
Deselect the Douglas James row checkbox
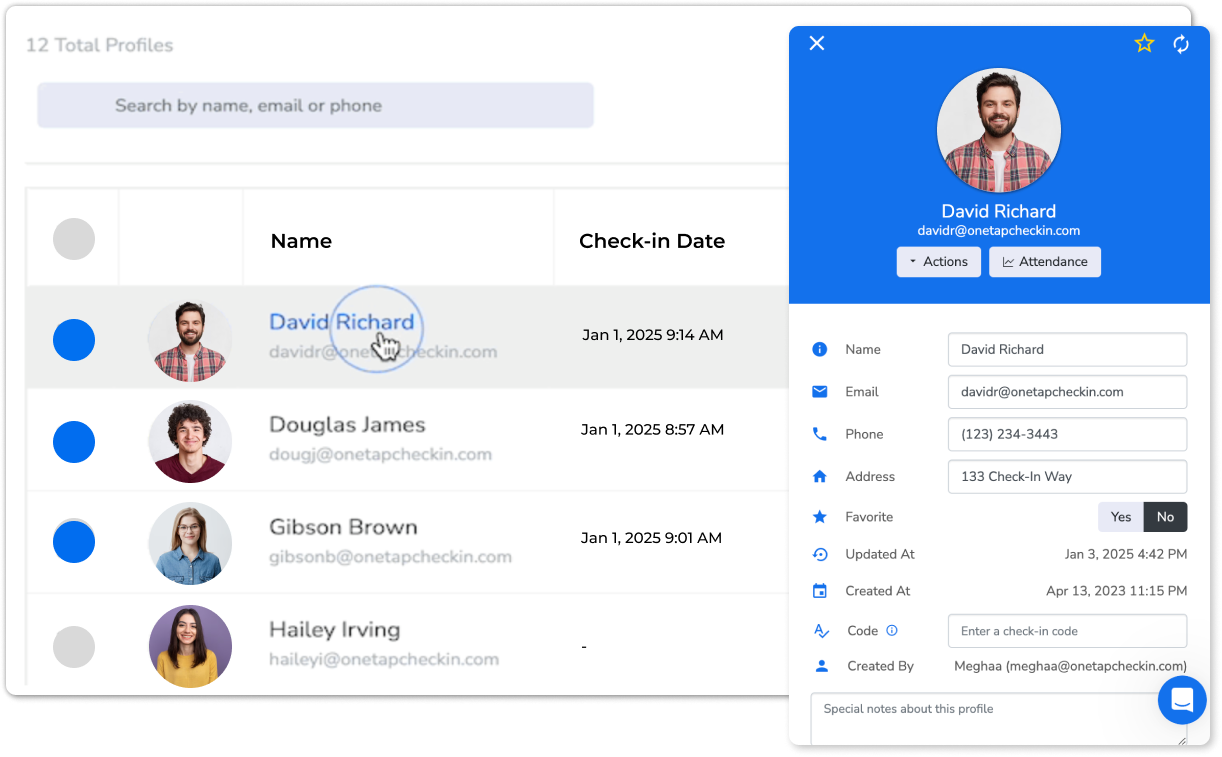click(74, 441)
